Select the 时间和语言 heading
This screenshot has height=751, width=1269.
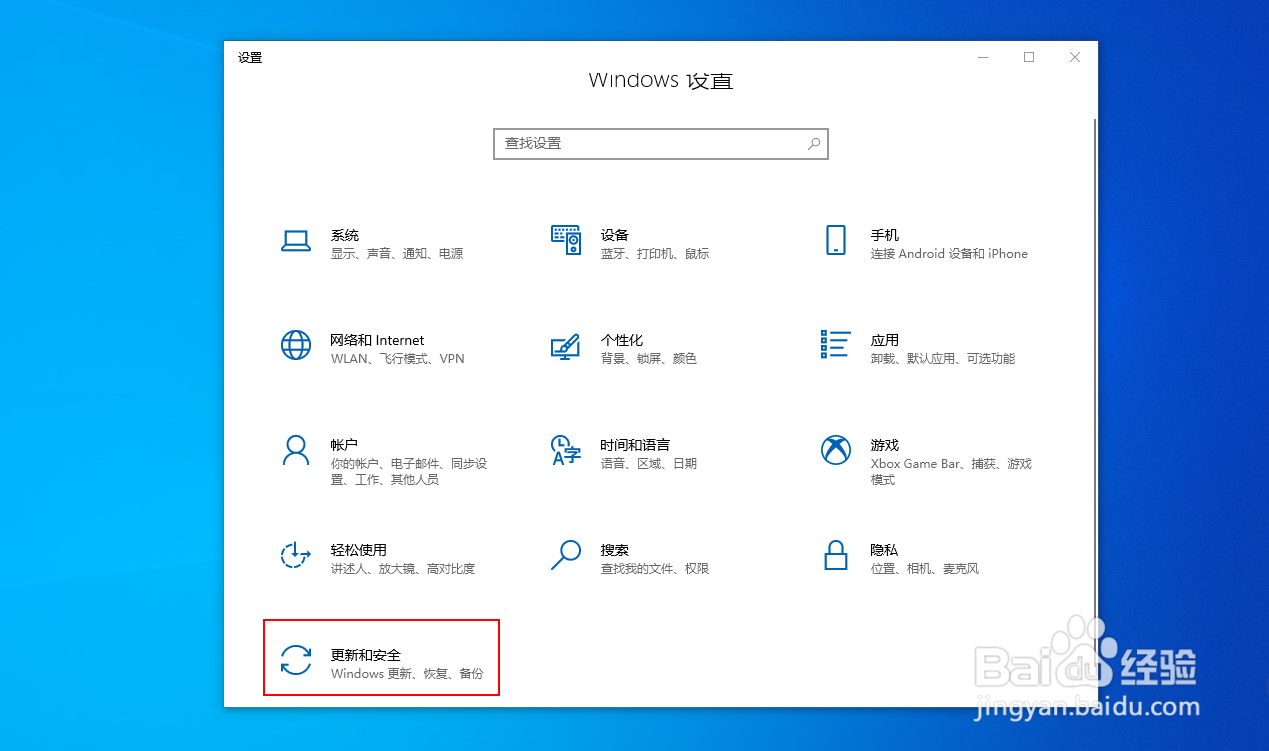[635, 445]
